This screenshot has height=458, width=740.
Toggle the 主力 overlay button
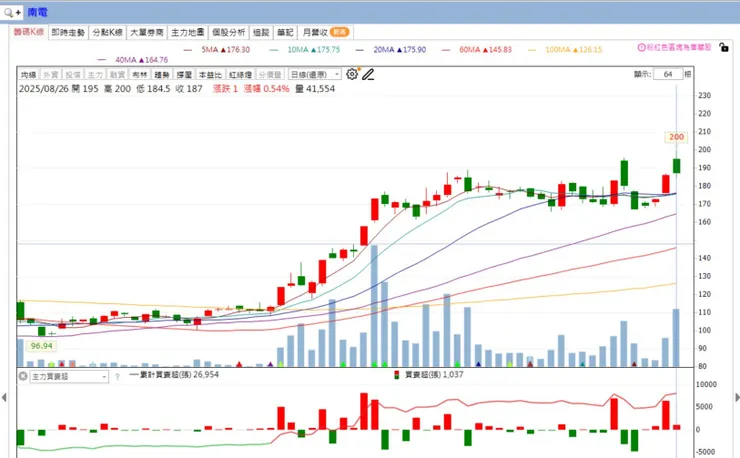click(95, 75)
